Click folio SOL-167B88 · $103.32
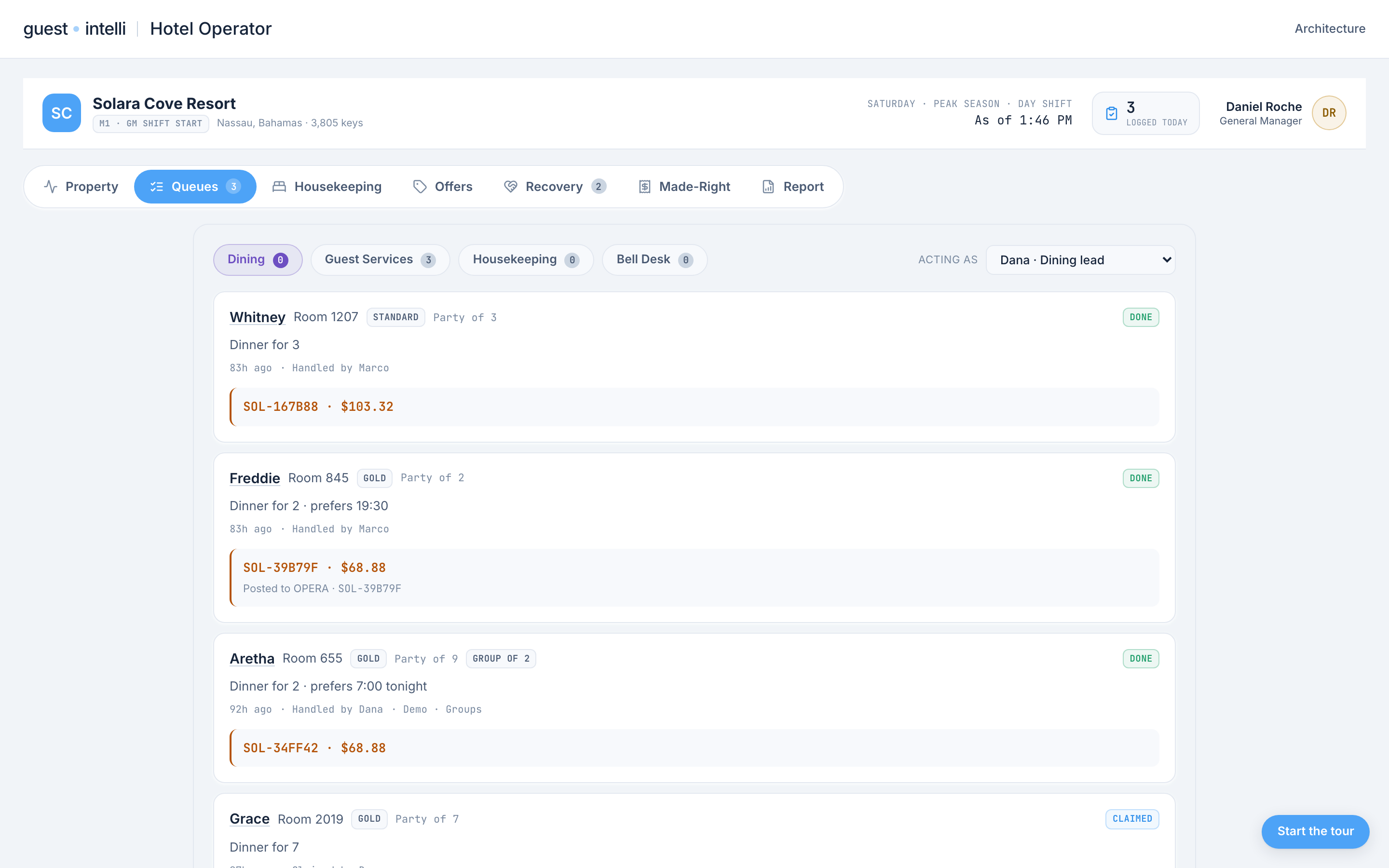 tap(318, 407)
